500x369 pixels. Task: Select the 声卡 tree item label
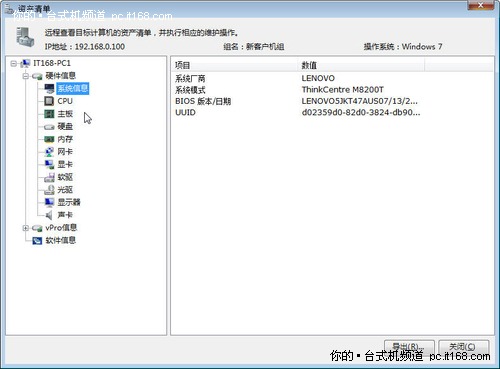[65, 215]
